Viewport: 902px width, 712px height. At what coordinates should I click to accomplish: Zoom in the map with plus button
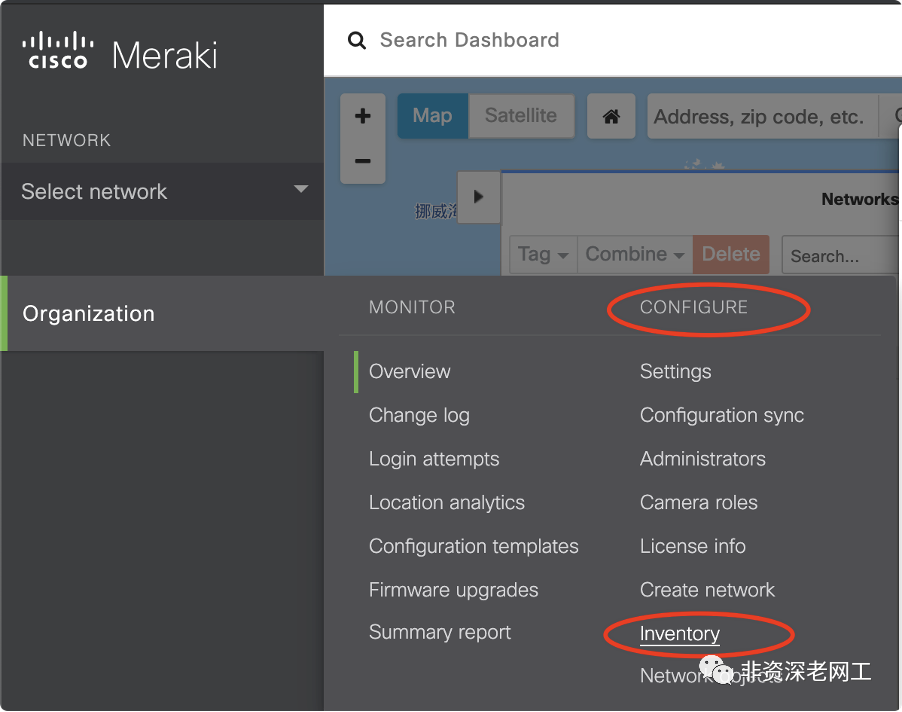363,117
